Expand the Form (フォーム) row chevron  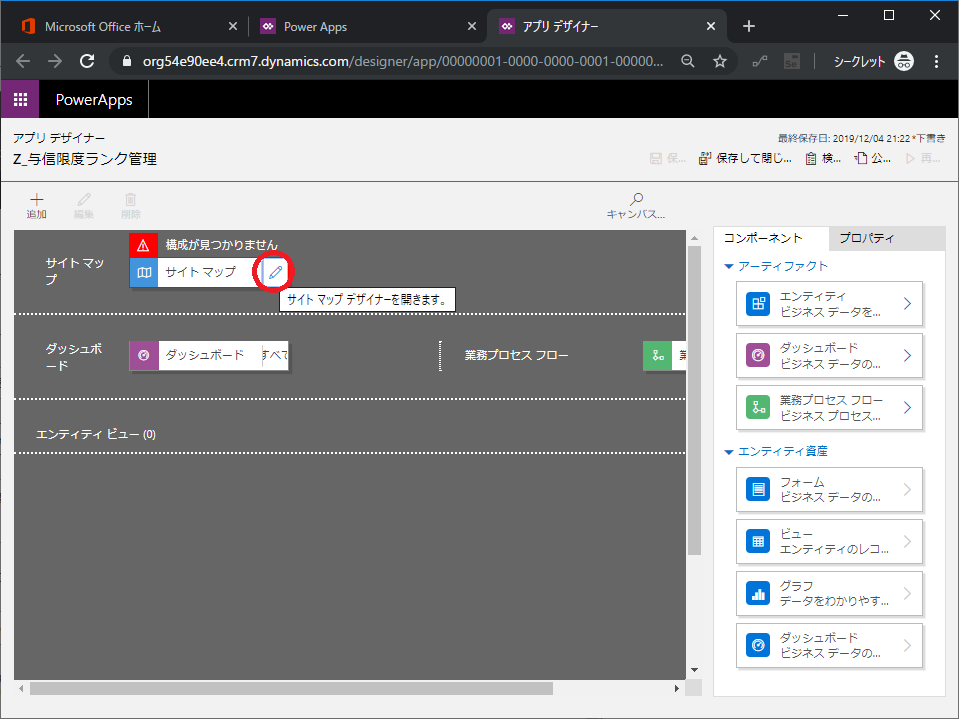(908, 489)
